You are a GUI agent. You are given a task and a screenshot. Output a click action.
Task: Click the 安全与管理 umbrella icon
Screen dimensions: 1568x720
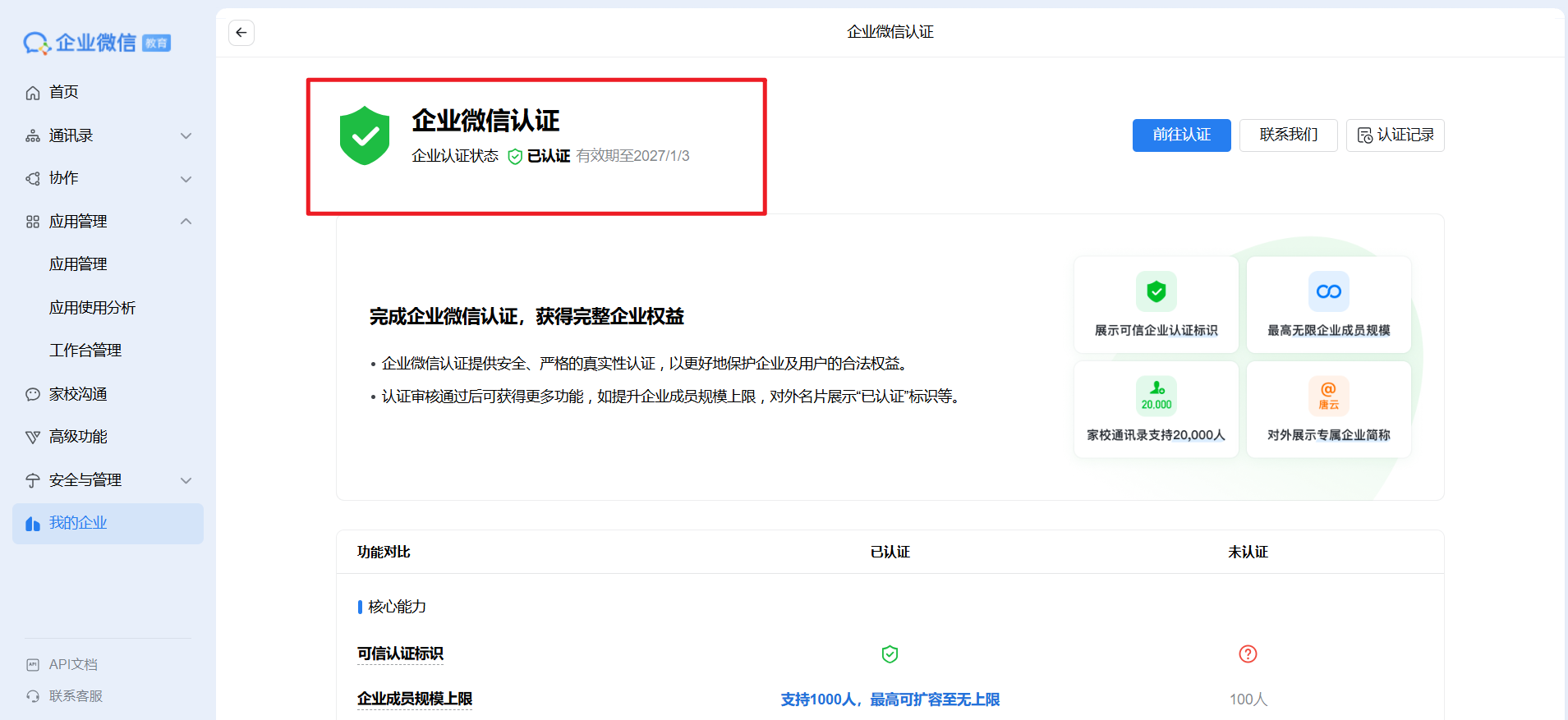(x=33, y=480)
